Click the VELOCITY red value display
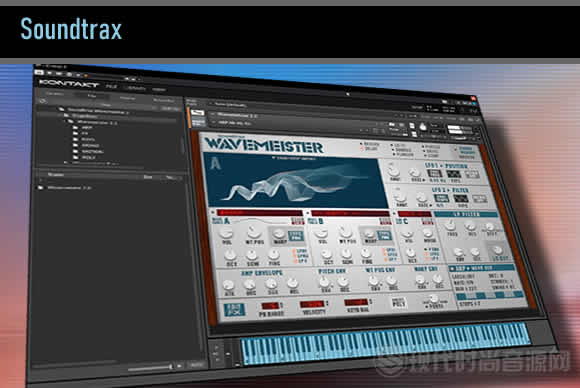Screen dimensions: 580x388 [x=312, y=304]
